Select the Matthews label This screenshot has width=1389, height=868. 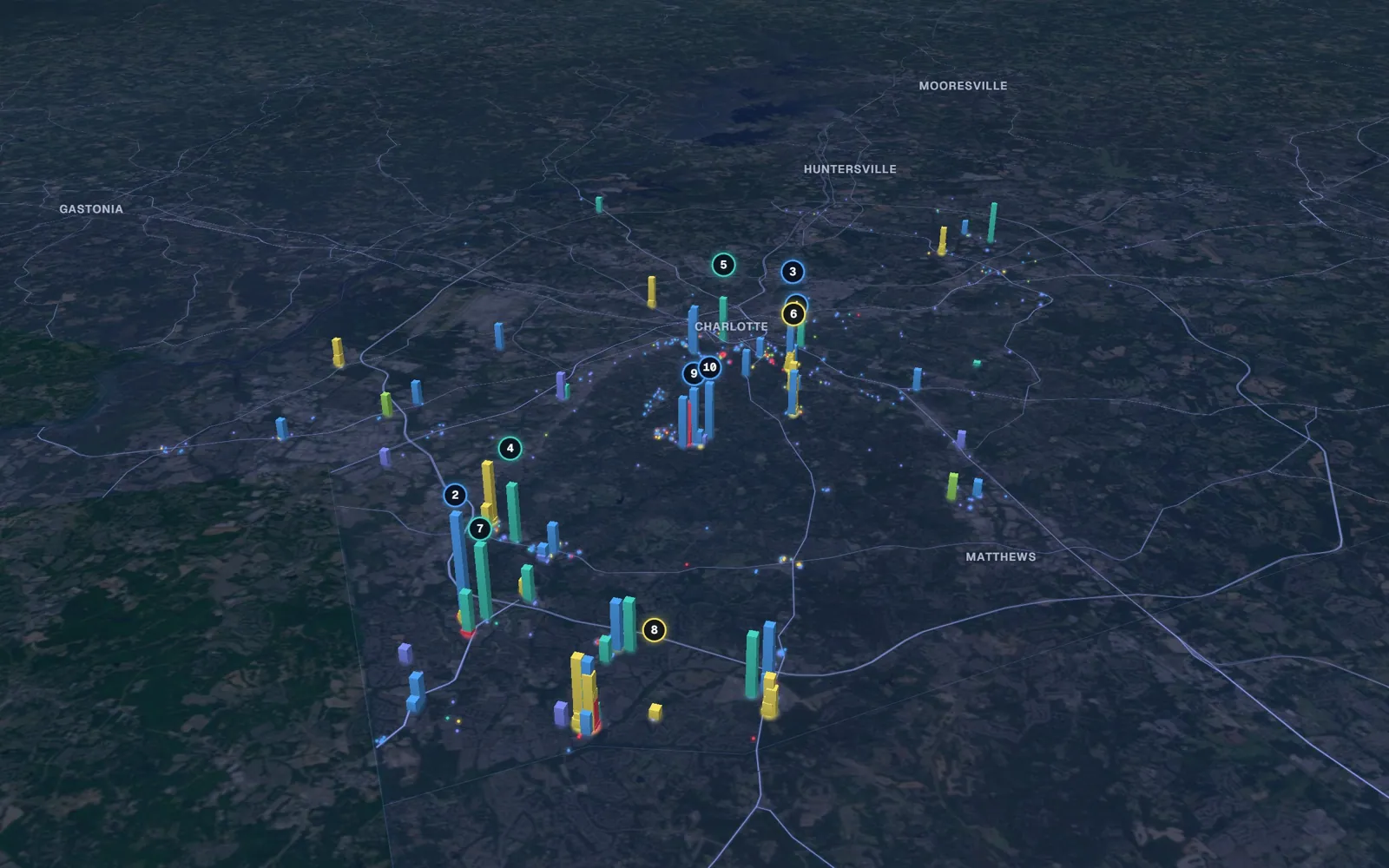click(1001, 556)
